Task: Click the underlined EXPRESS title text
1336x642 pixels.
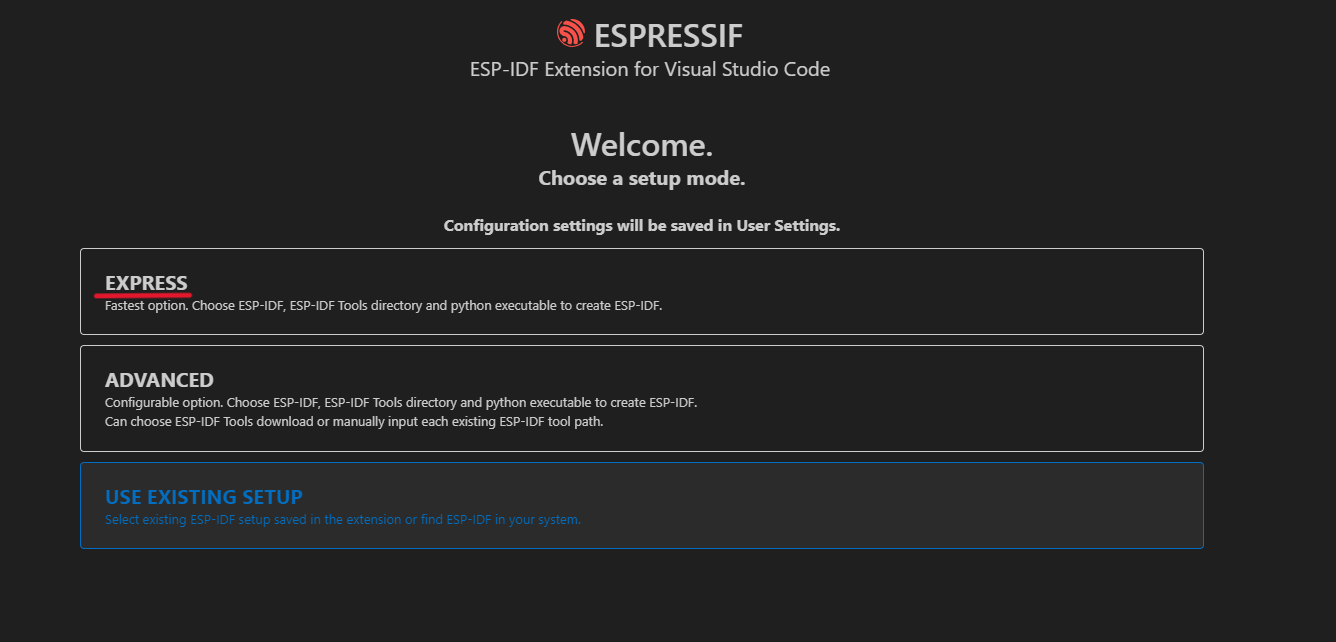Action: [146, 283]
